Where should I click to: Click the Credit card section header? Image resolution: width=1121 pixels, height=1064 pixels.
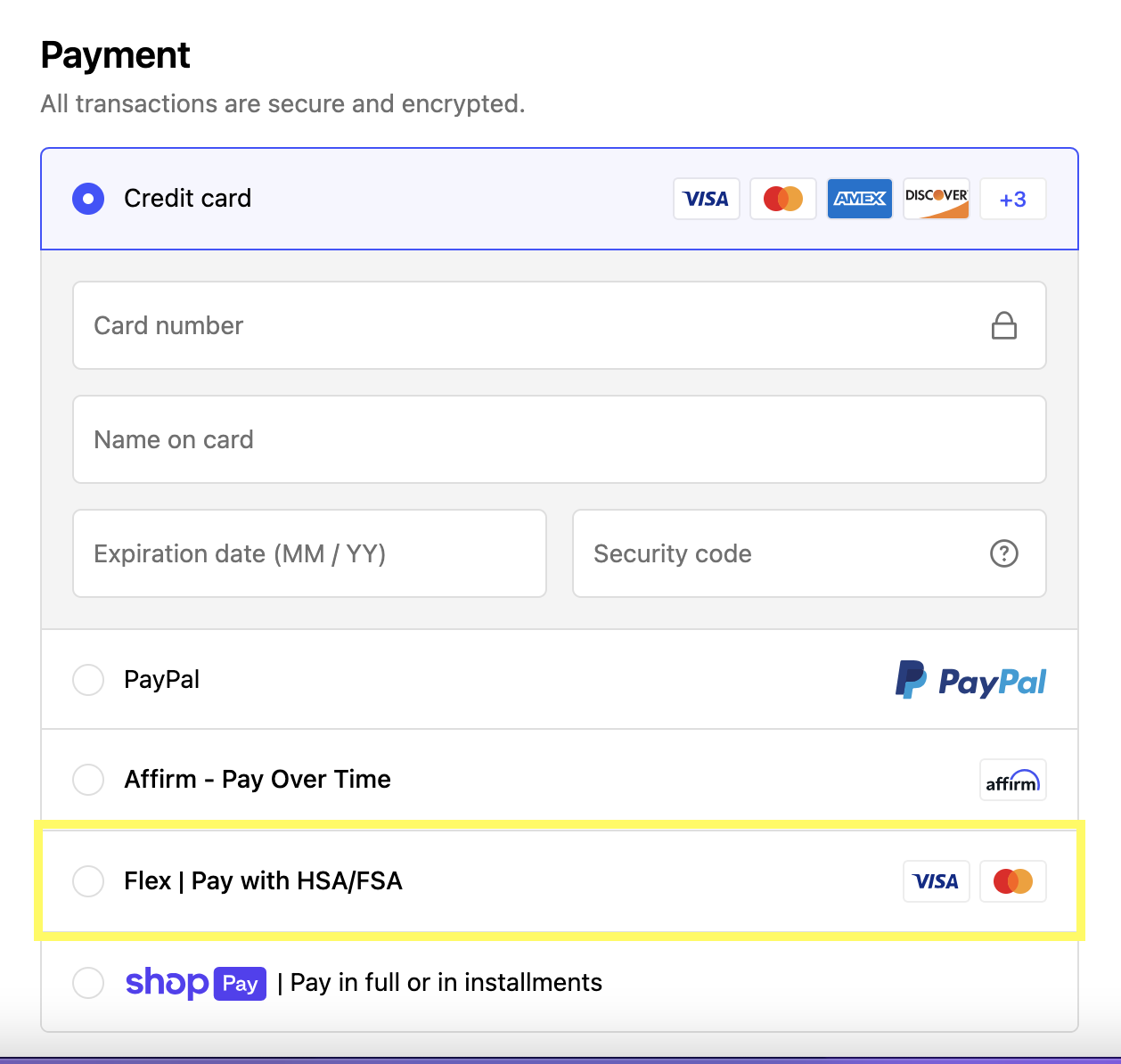click(187, 199)
